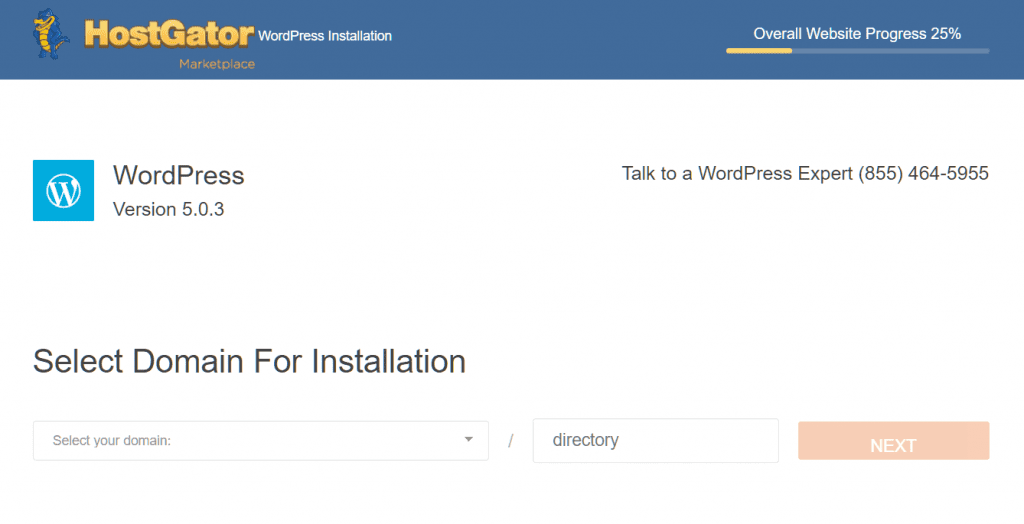The height and width of the screenshot is (524, 1024).
Task: Click the HostGator logo text
Action: pos(168,34)
